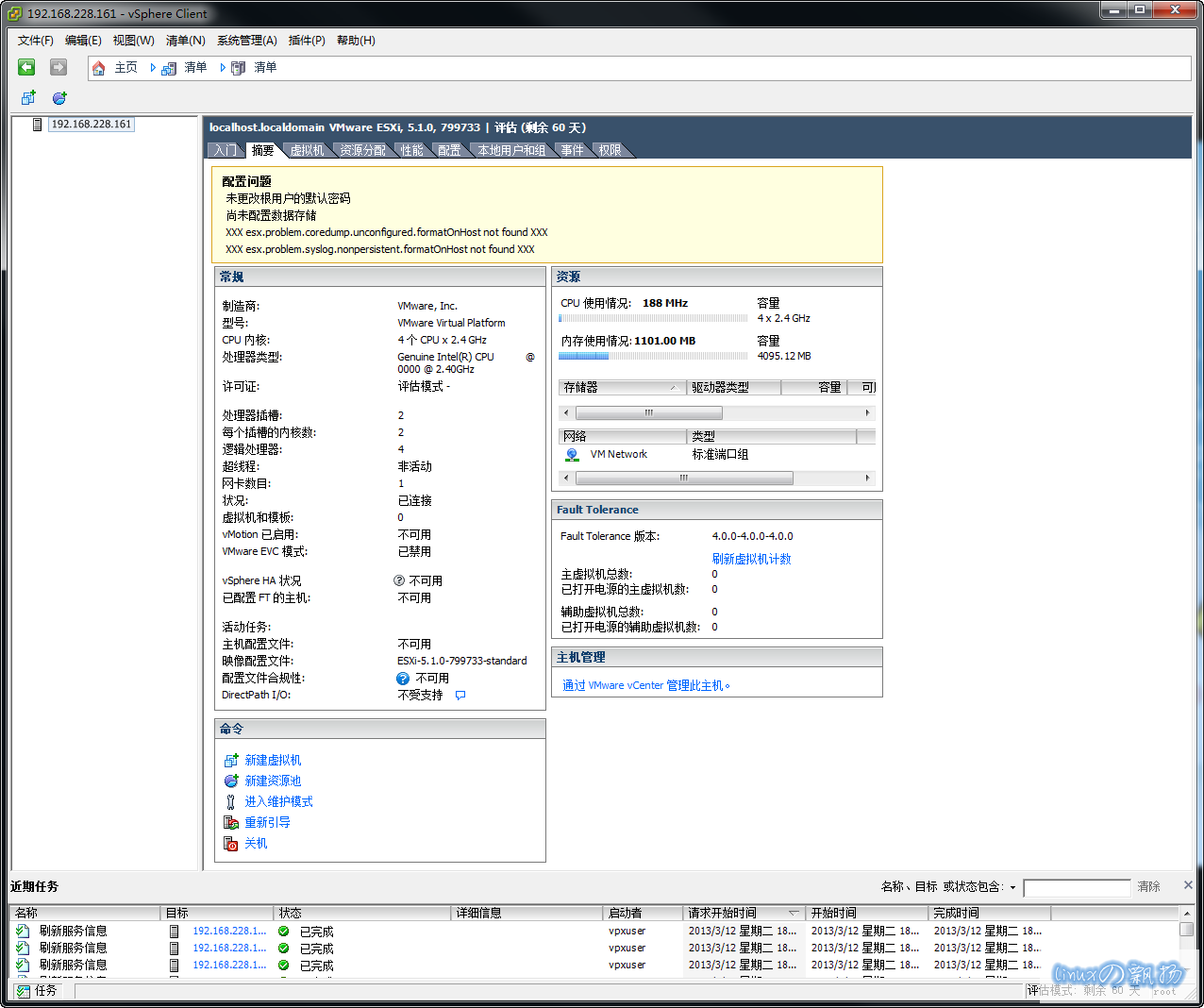Close the recent tasks panel
Screen dimensions: 1204x1008
click(1188, 885)
